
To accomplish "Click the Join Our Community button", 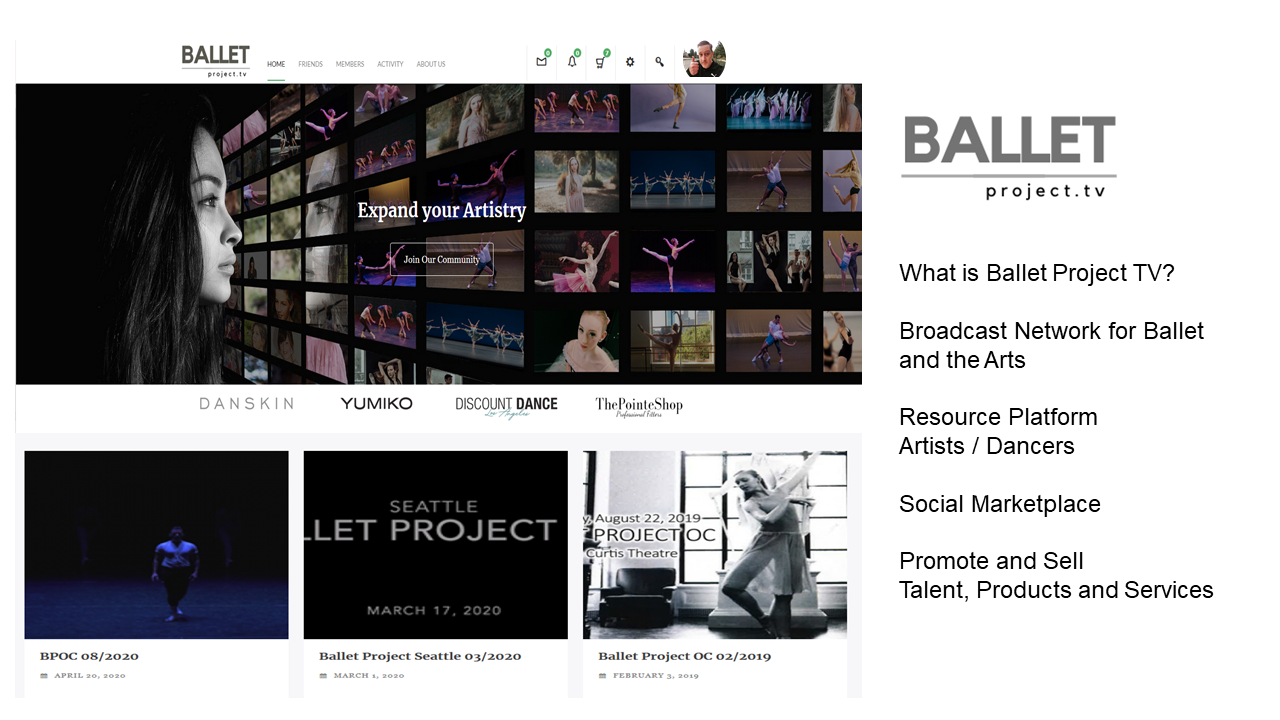I will (441, 259).
